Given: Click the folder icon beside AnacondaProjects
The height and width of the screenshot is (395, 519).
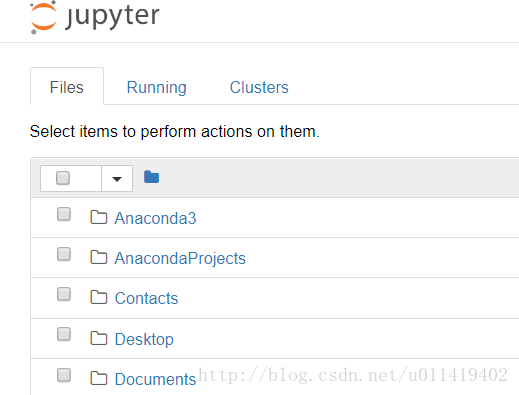Looking at the screenshot, I should point(99,257).
